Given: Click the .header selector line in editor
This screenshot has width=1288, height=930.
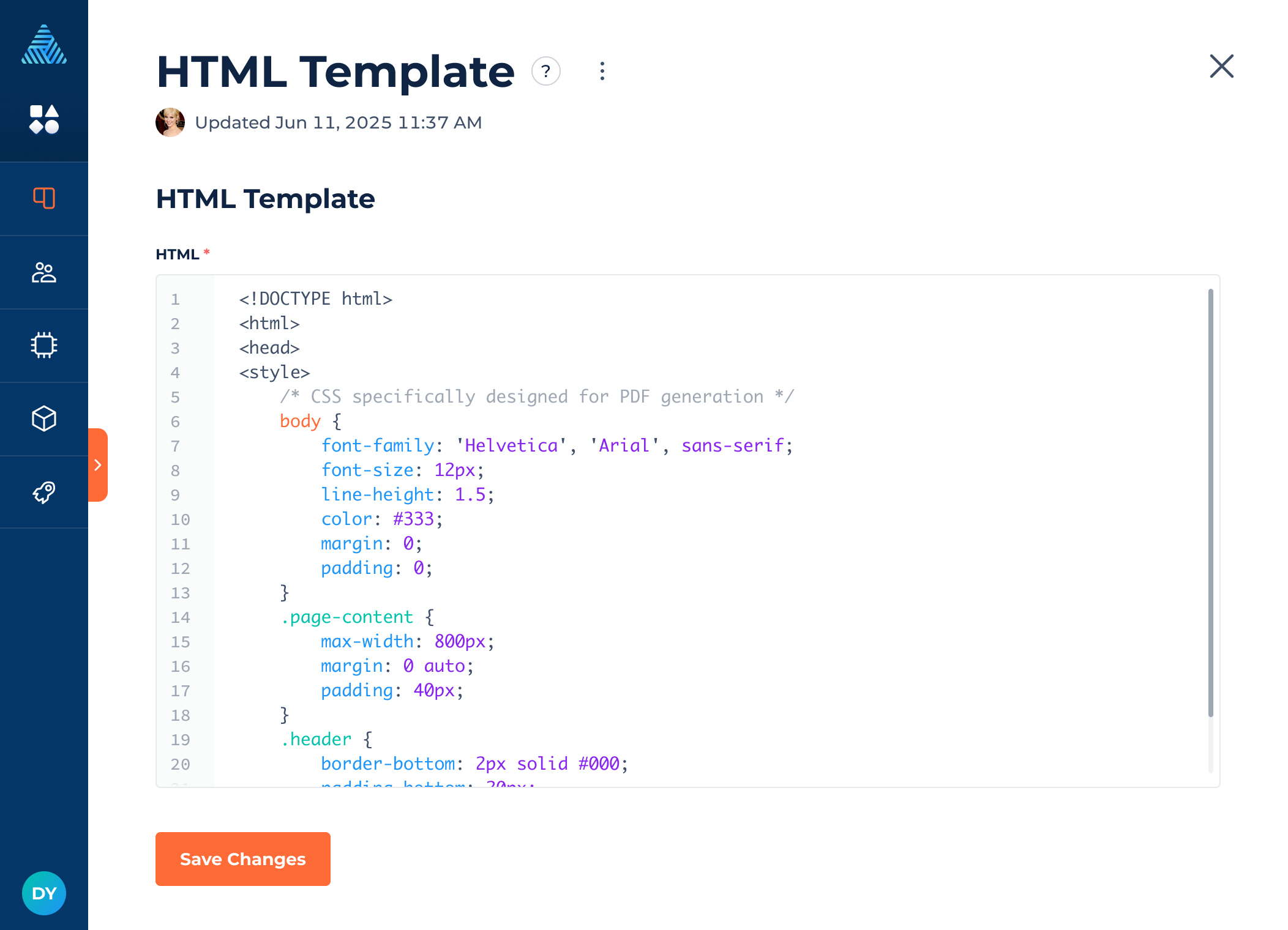Looking at the screenshot, I should [326, 739].
